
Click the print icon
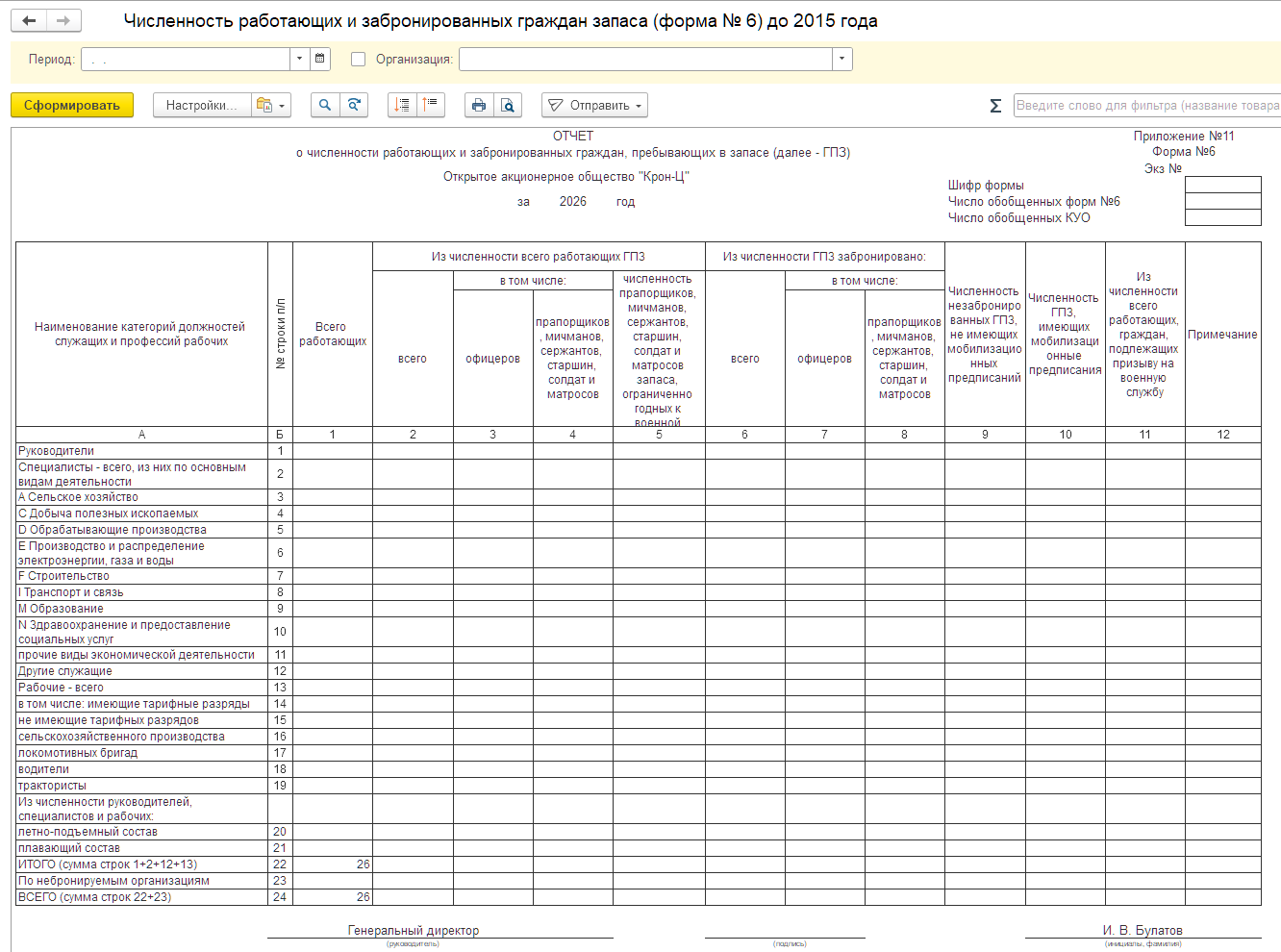(x=479, y=105)
